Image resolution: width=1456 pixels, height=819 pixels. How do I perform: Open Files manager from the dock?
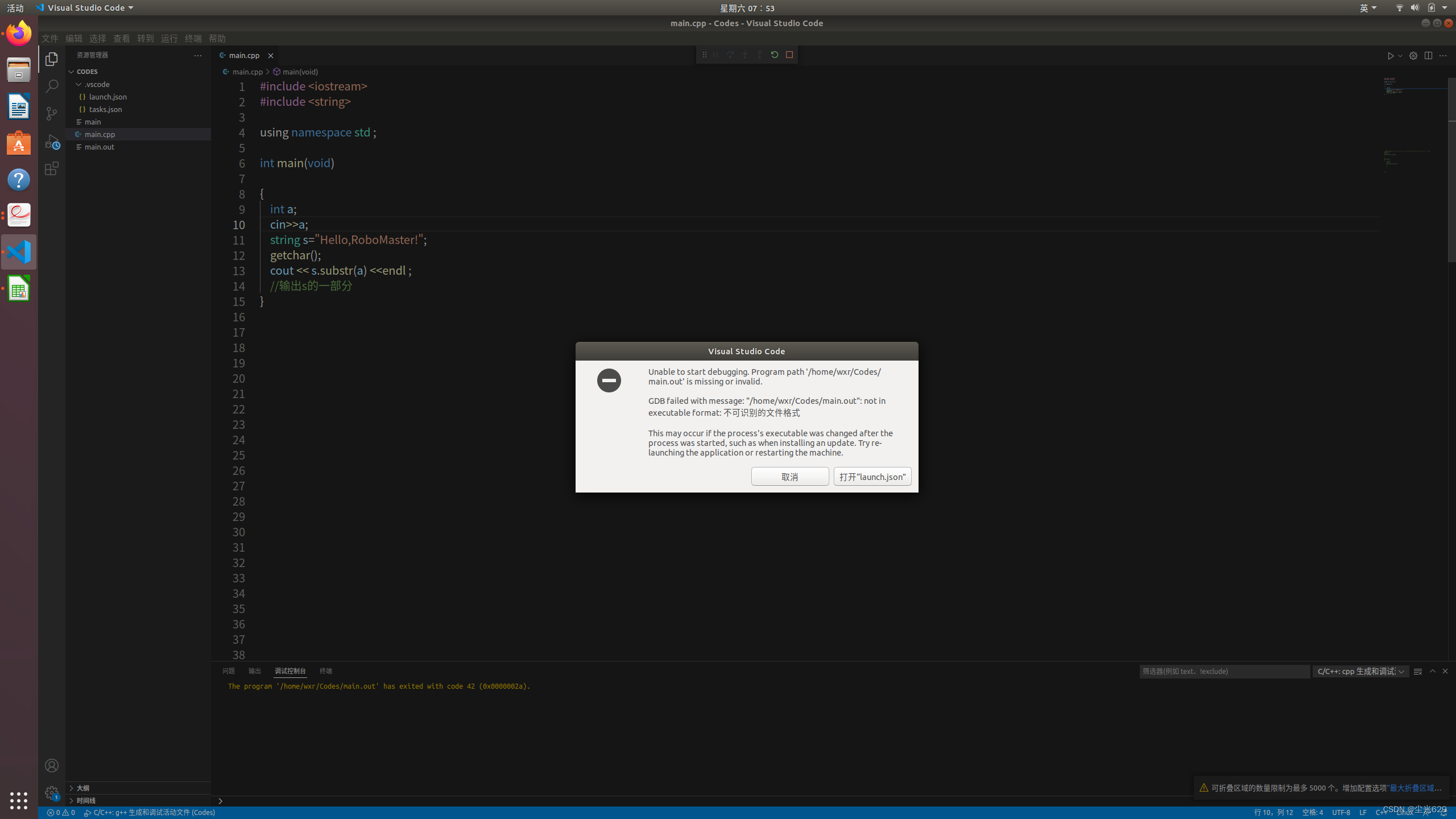(19, 70)
